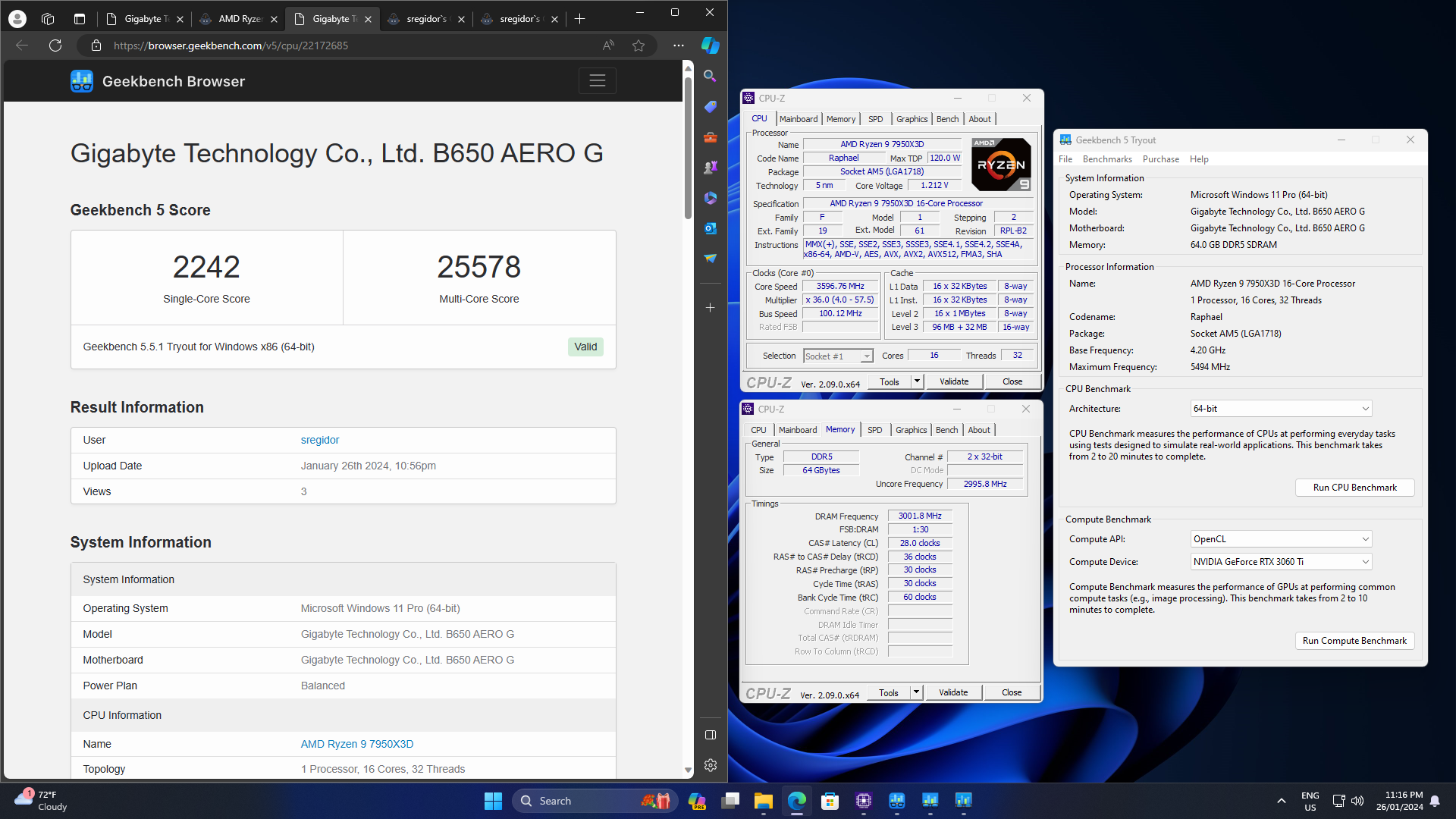Open About tab in Memory CPU-Z
The height and width of the screenshot is (819, 1456).
pyautogui.click(x=979, y=430)
